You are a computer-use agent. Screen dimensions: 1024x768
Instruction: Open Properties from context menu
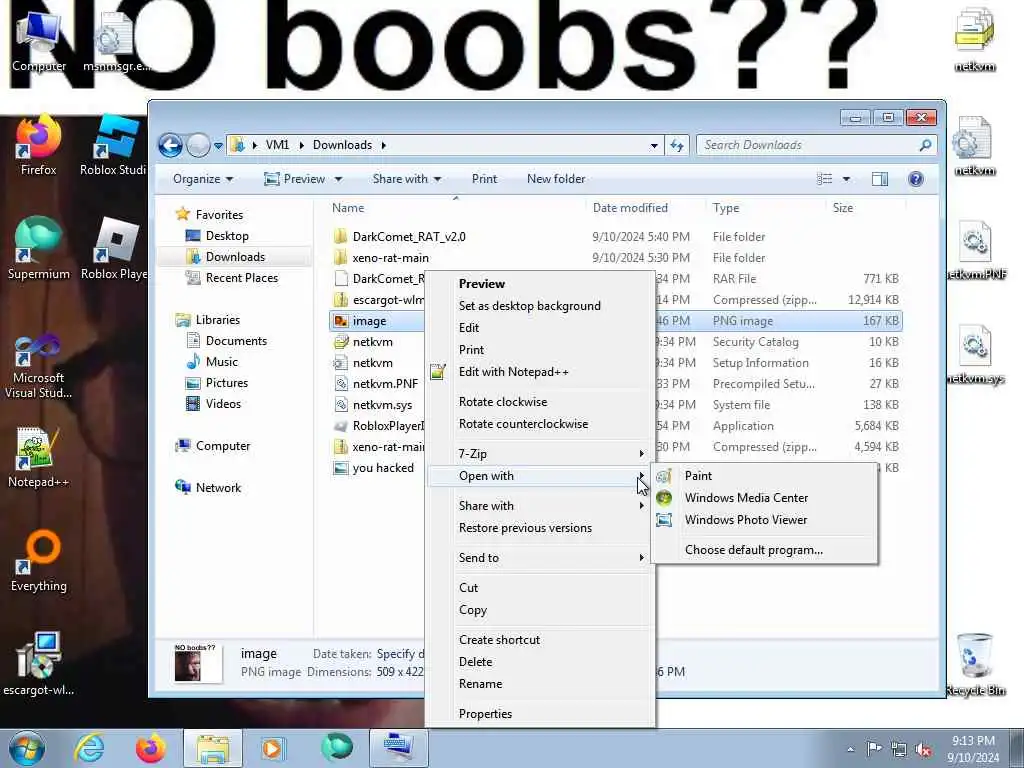541,714
